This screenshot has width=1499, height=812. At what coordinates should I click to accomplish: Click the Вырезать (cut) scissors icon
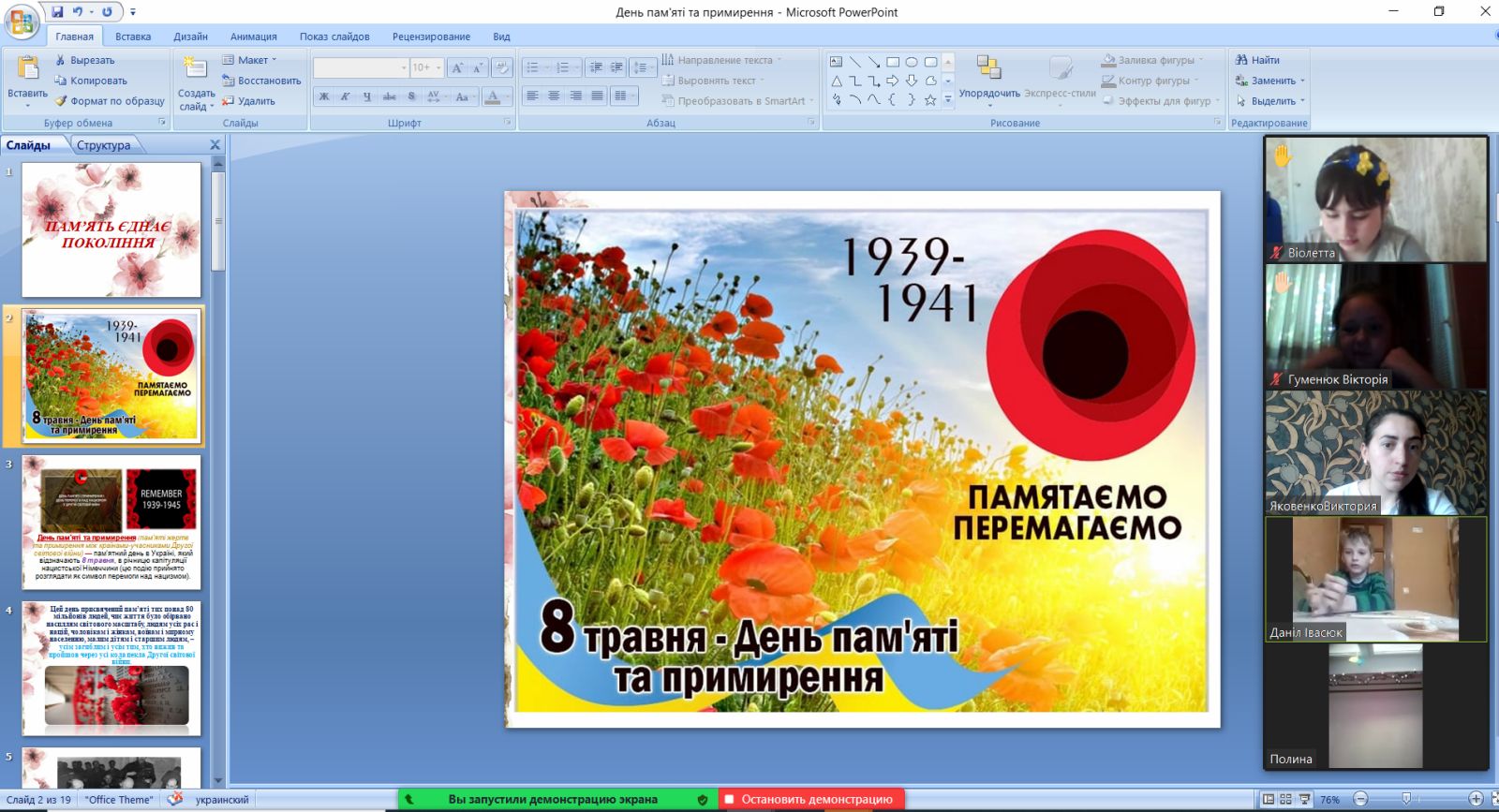pos(61,60)
